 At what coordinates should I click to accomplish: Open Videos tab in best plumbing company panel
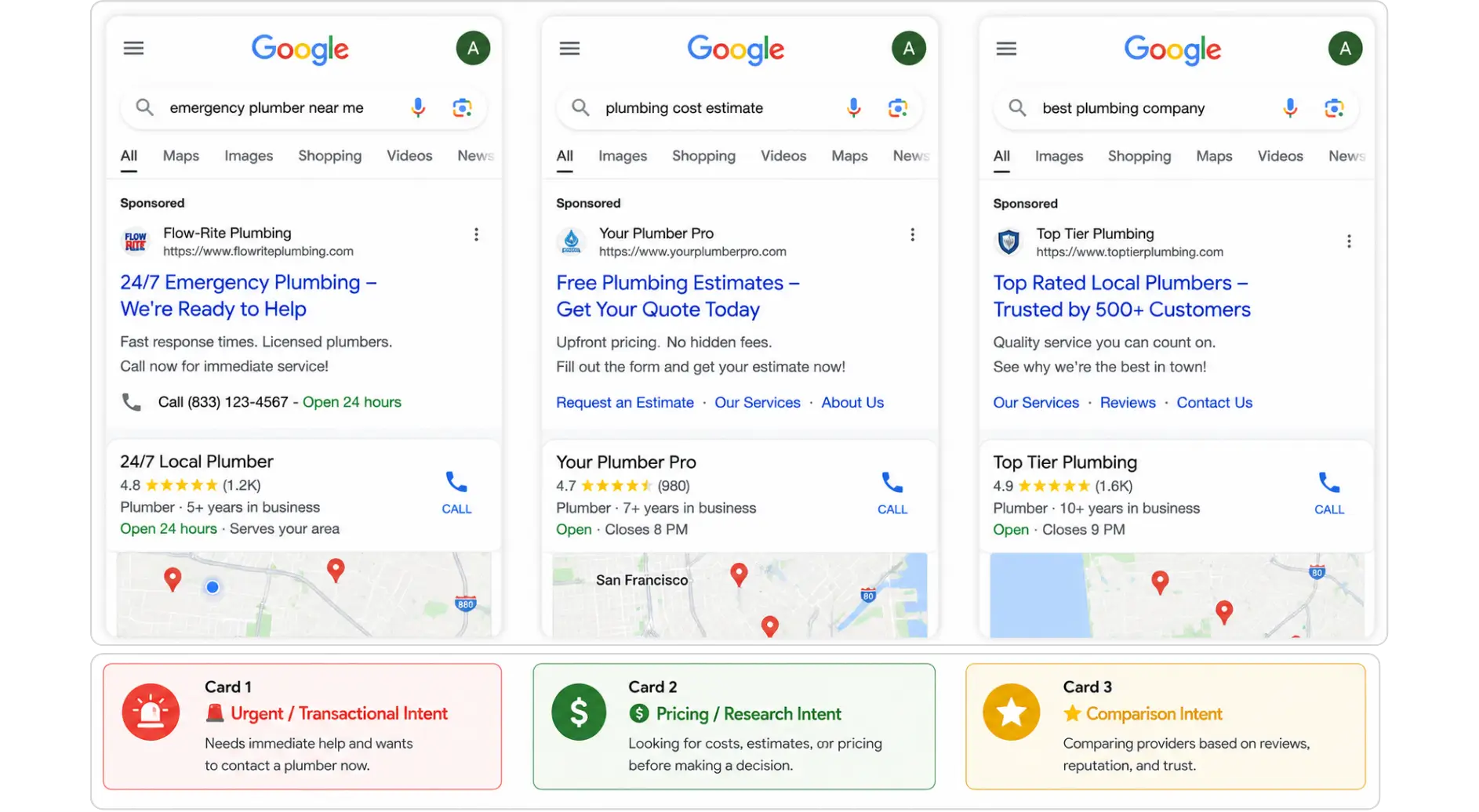tap(1280, 155)
